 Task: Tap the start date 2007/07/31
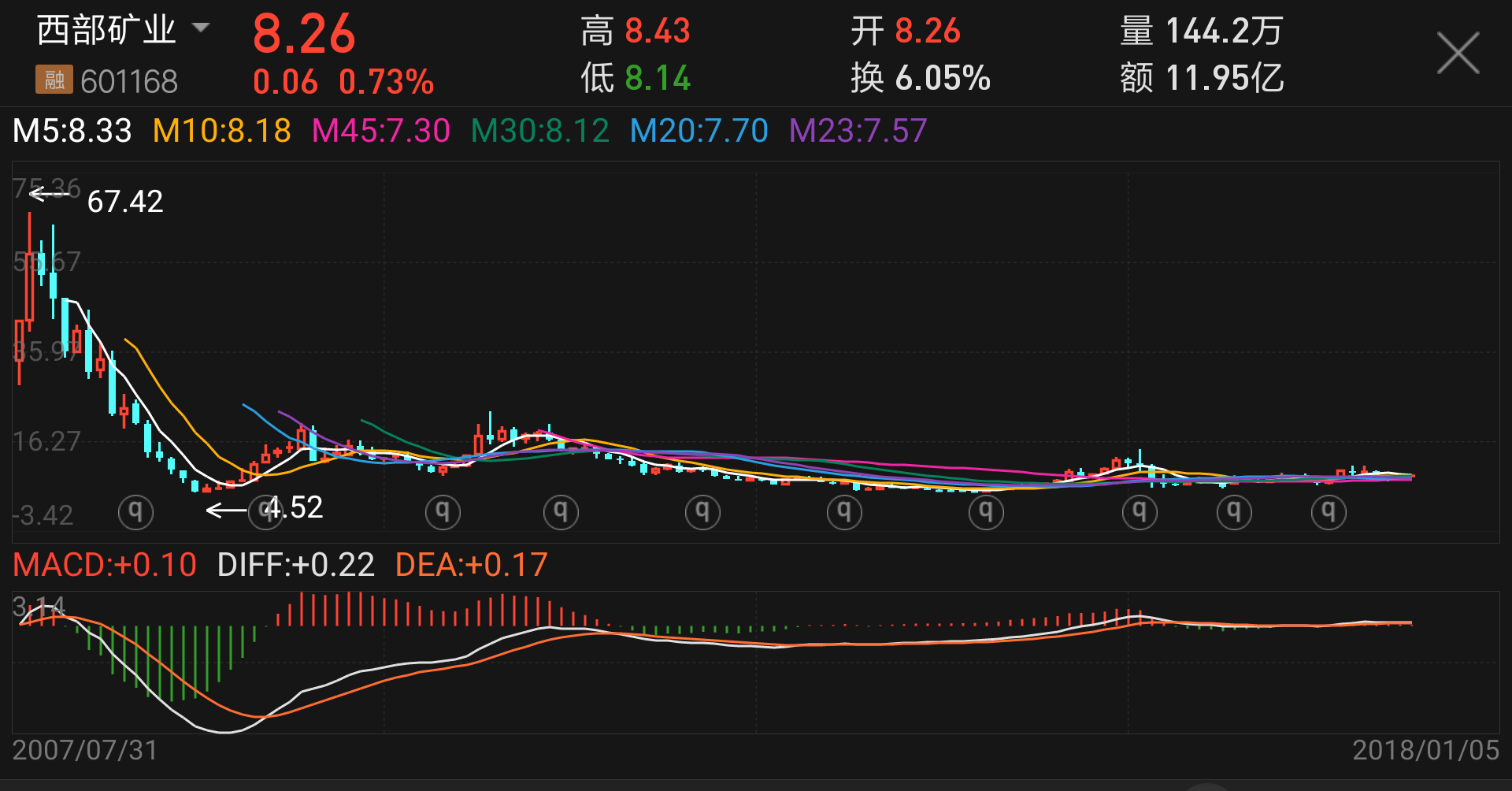tap(85, 750)
